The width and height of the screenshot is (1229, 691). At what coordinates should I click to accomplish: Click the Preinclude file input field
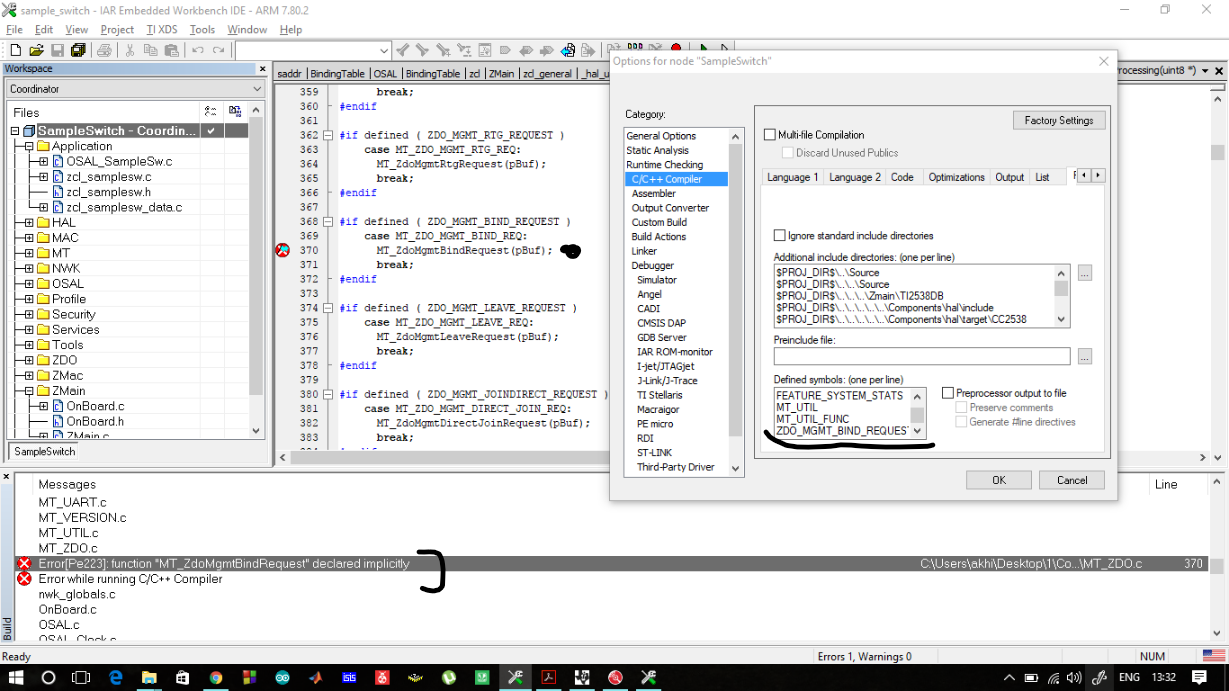pyautogui.click(x=921, y=356)
